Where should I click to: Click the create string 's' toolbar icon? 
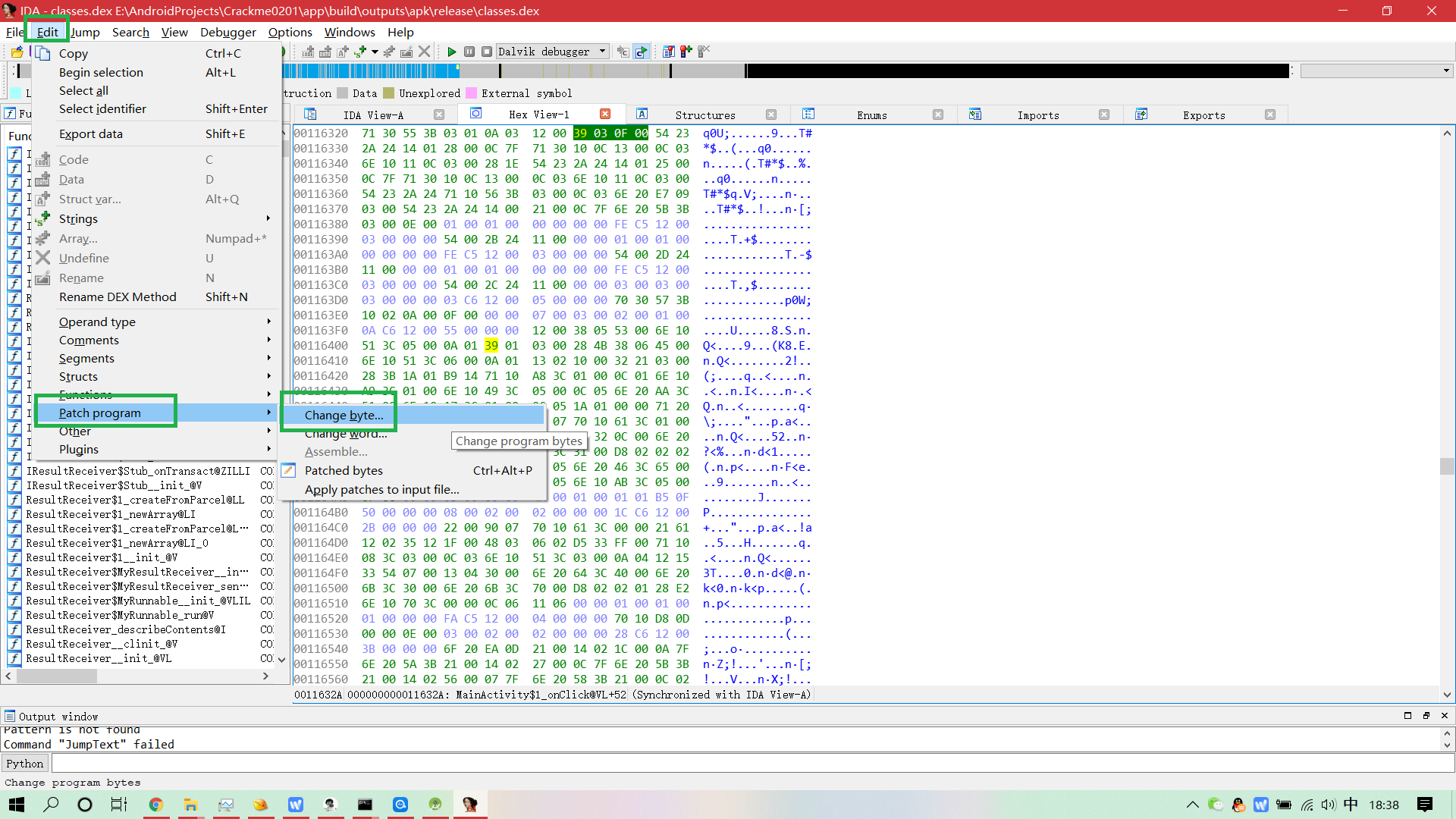pyautogui.click(x=360, y=52)
